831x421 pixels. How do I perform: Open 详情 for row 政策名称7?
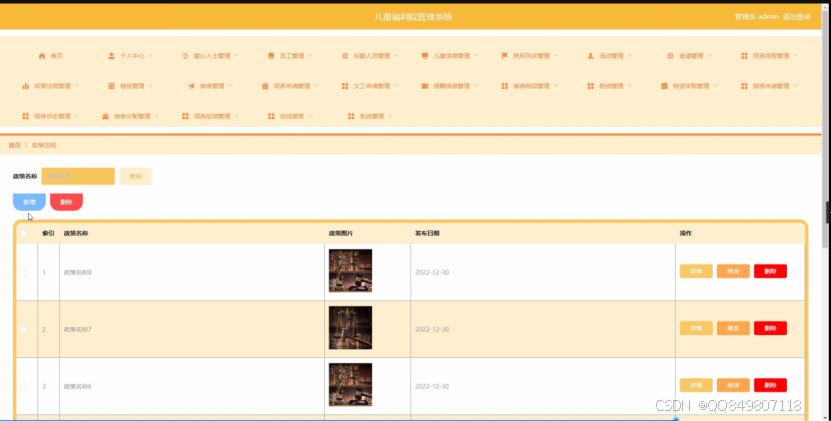tap(696, 328)
